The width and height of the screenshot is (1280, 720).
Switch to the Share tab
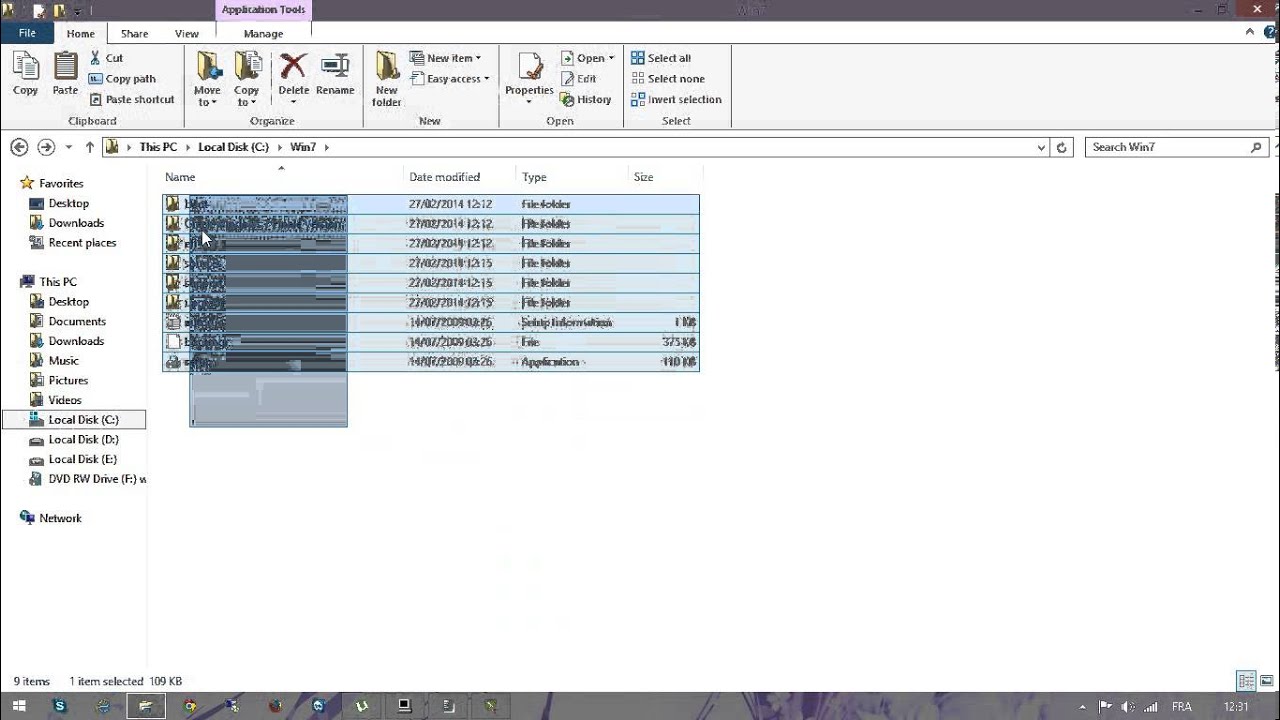pyautogui.click(x=134, y=33)
